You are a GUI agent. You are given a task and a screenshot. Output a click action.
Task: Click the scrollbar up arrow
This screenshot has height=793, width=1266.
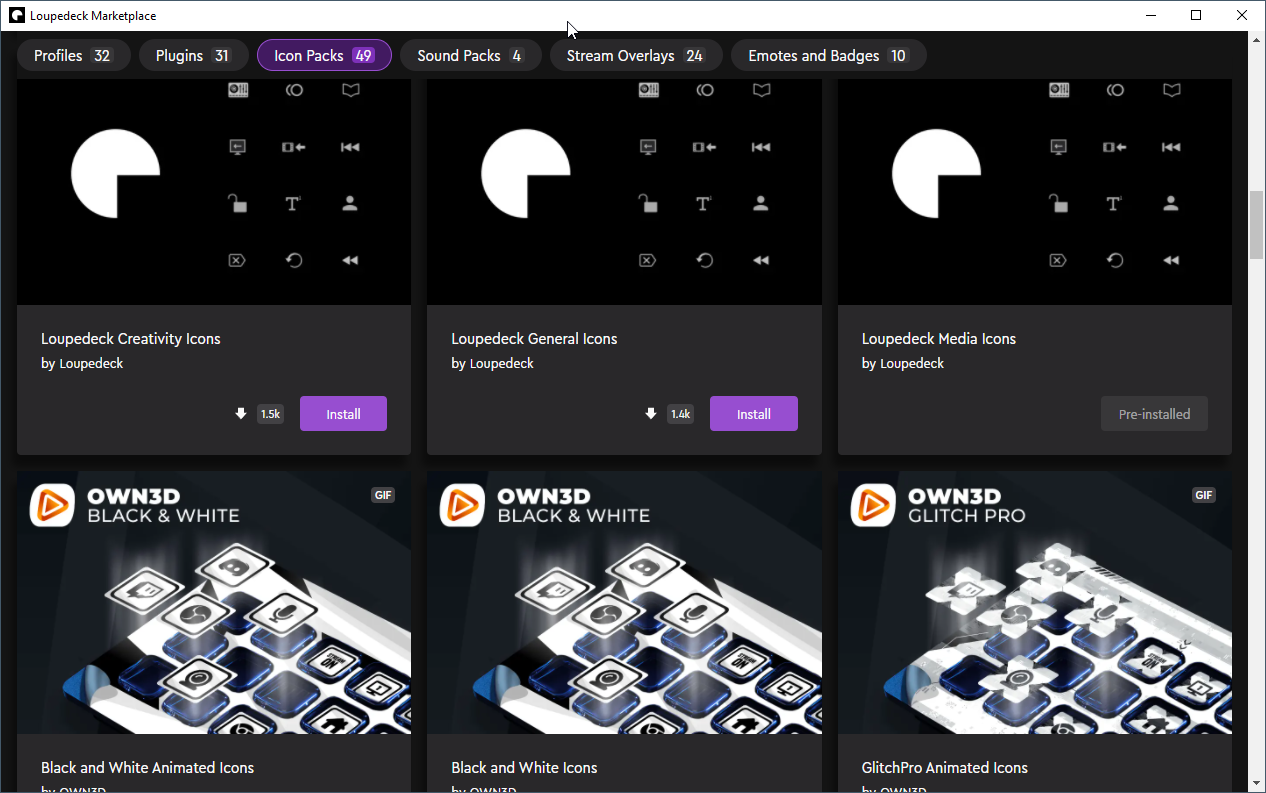coord(1257,40)
